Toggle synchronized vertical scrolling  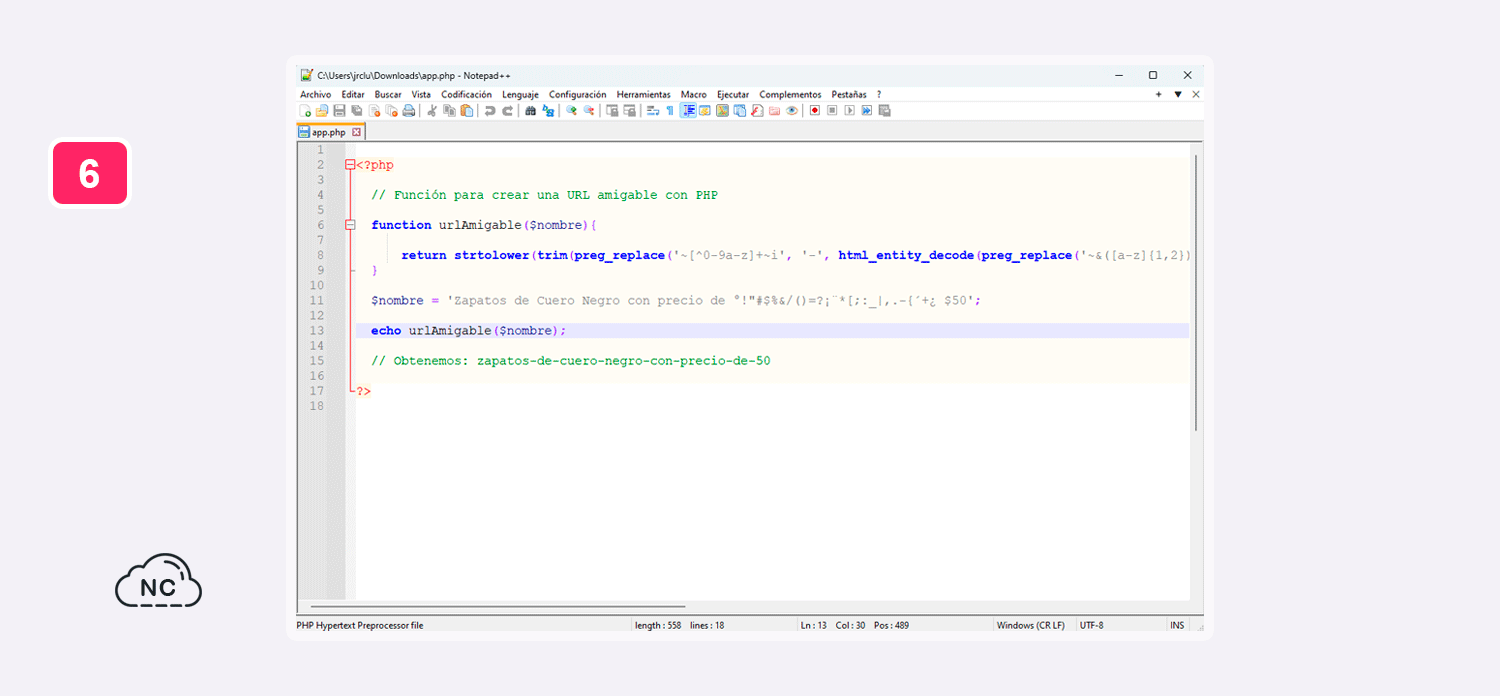coord(612,111)
